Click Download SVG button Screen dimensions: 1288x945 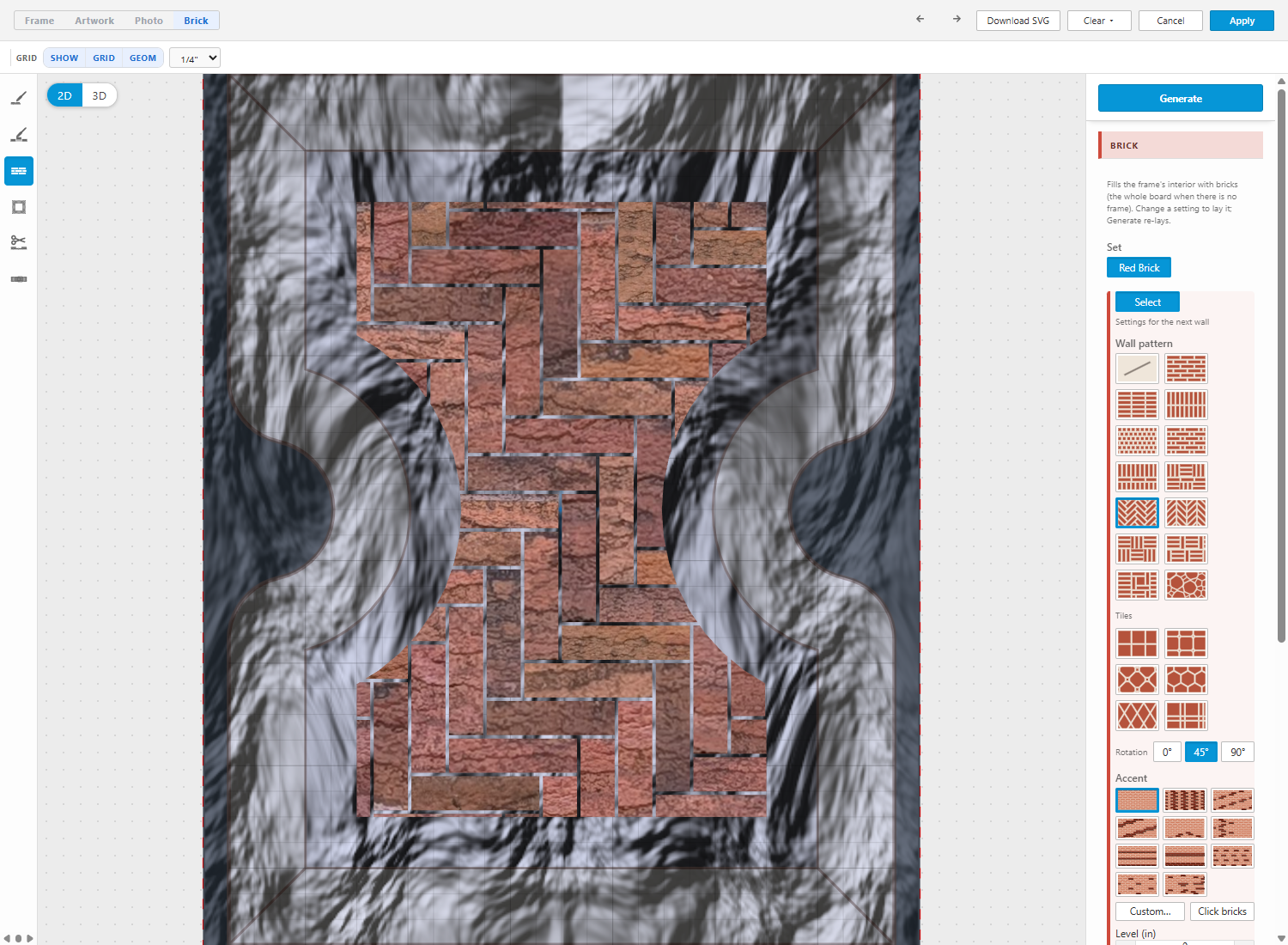1018,21
